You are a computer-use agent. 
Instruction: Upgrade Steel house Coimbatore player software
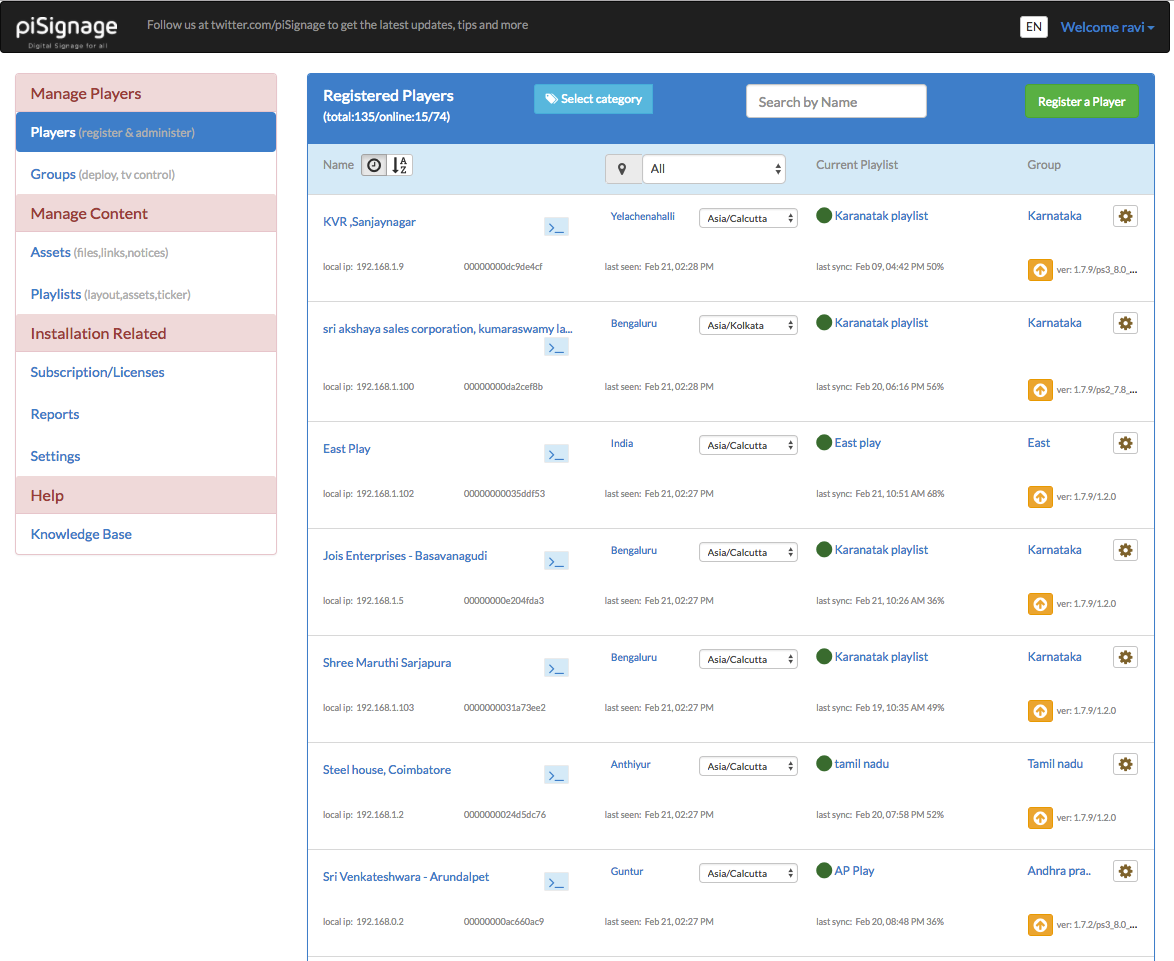pos(1040,817)
